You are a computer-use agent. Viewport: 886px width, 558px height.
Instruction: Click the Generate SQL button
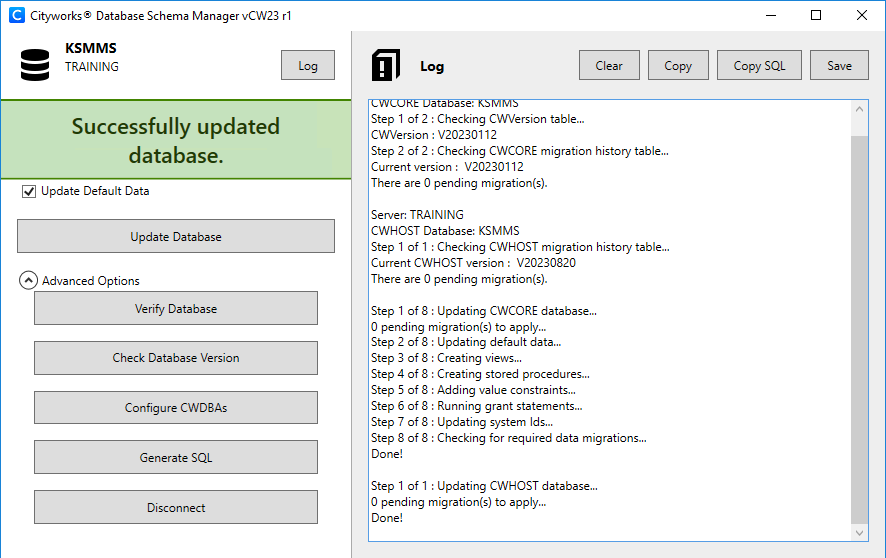click(x=176, y=458)
